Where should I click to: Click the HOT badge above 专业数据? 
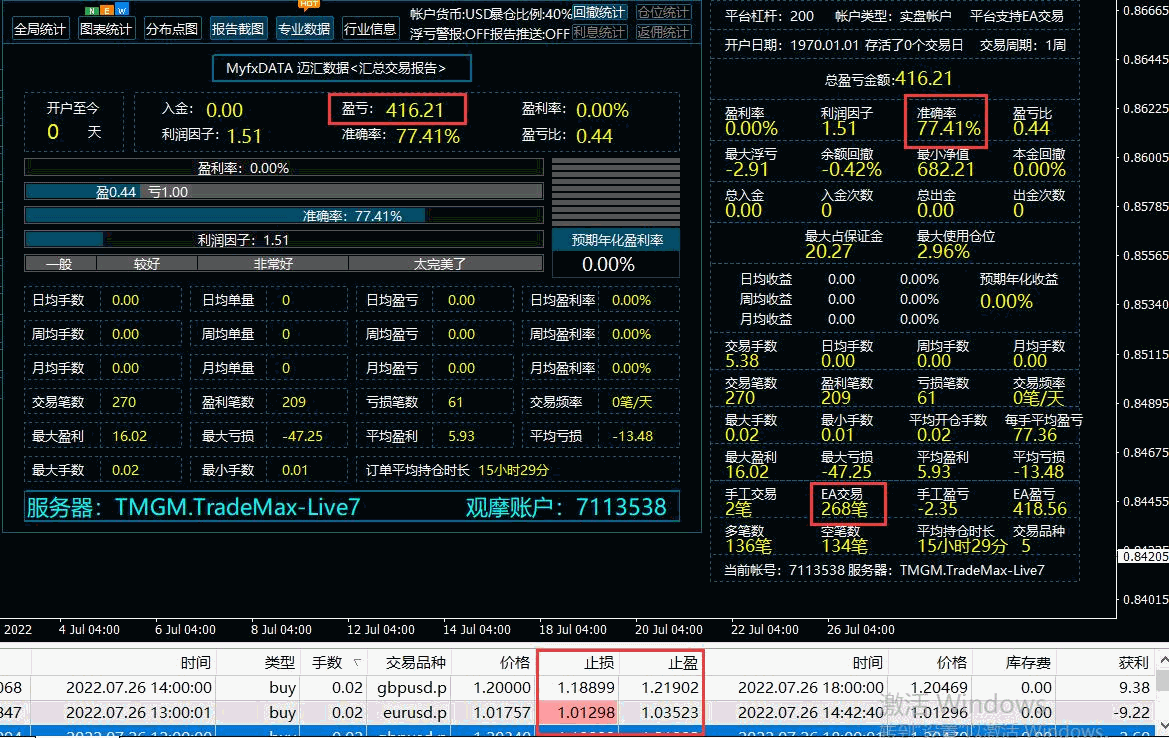pos(309,4)
